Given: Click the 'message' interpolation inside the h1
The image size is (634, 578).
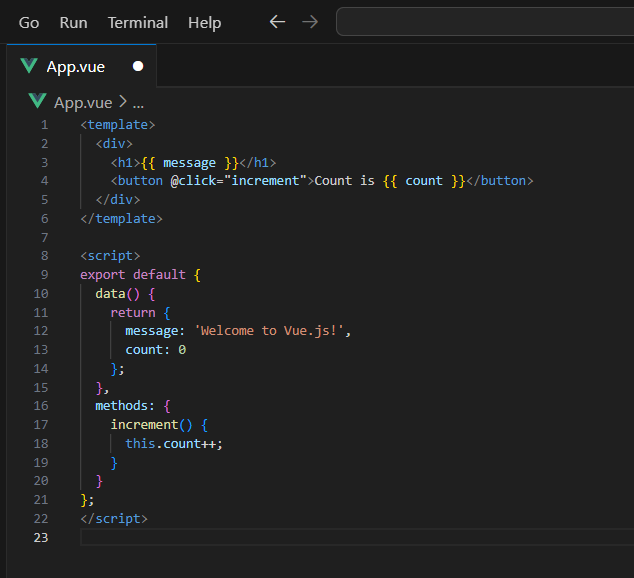Looking at the screenshot, I should point(189,163).
